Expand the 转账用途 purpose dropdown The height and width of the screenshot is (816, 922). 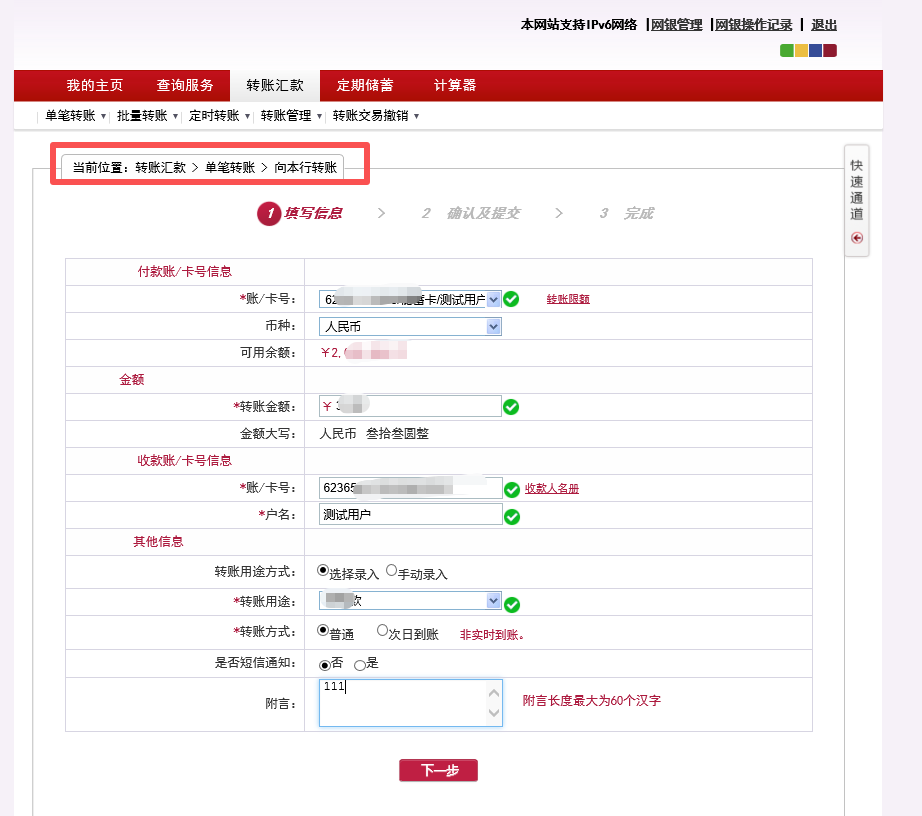[493, 600]
